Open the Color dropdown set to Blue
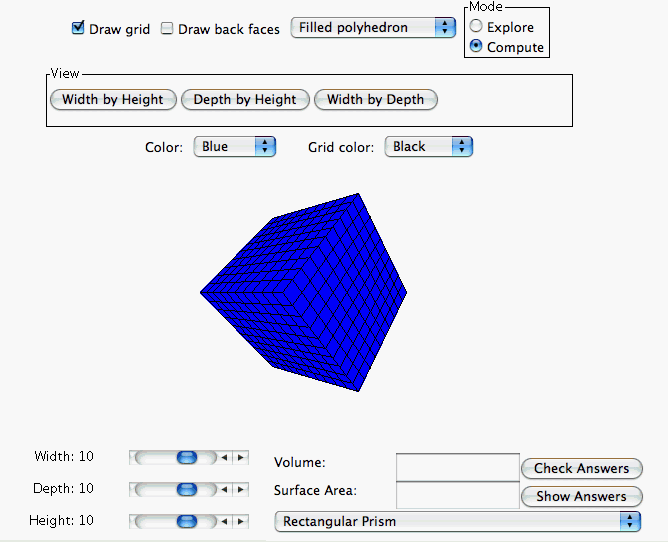This screenshot has height=542, width=668. coord(234,147)
